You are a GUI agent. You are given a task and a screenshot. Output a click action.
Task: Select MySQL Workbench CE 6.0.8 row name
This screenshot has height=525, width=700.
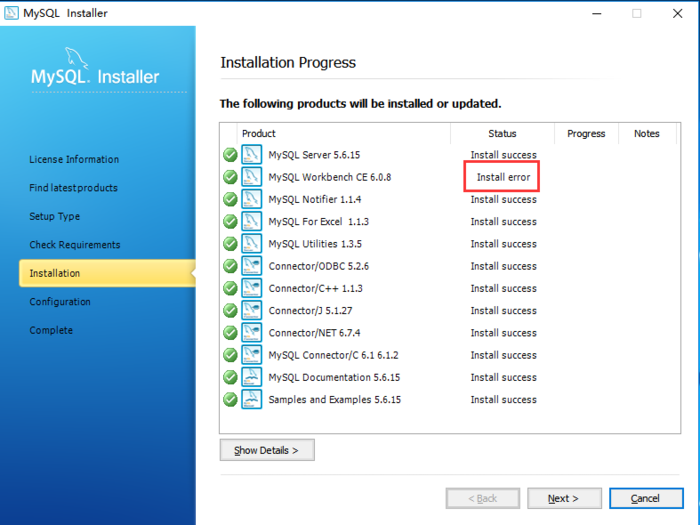pos(330,177)
